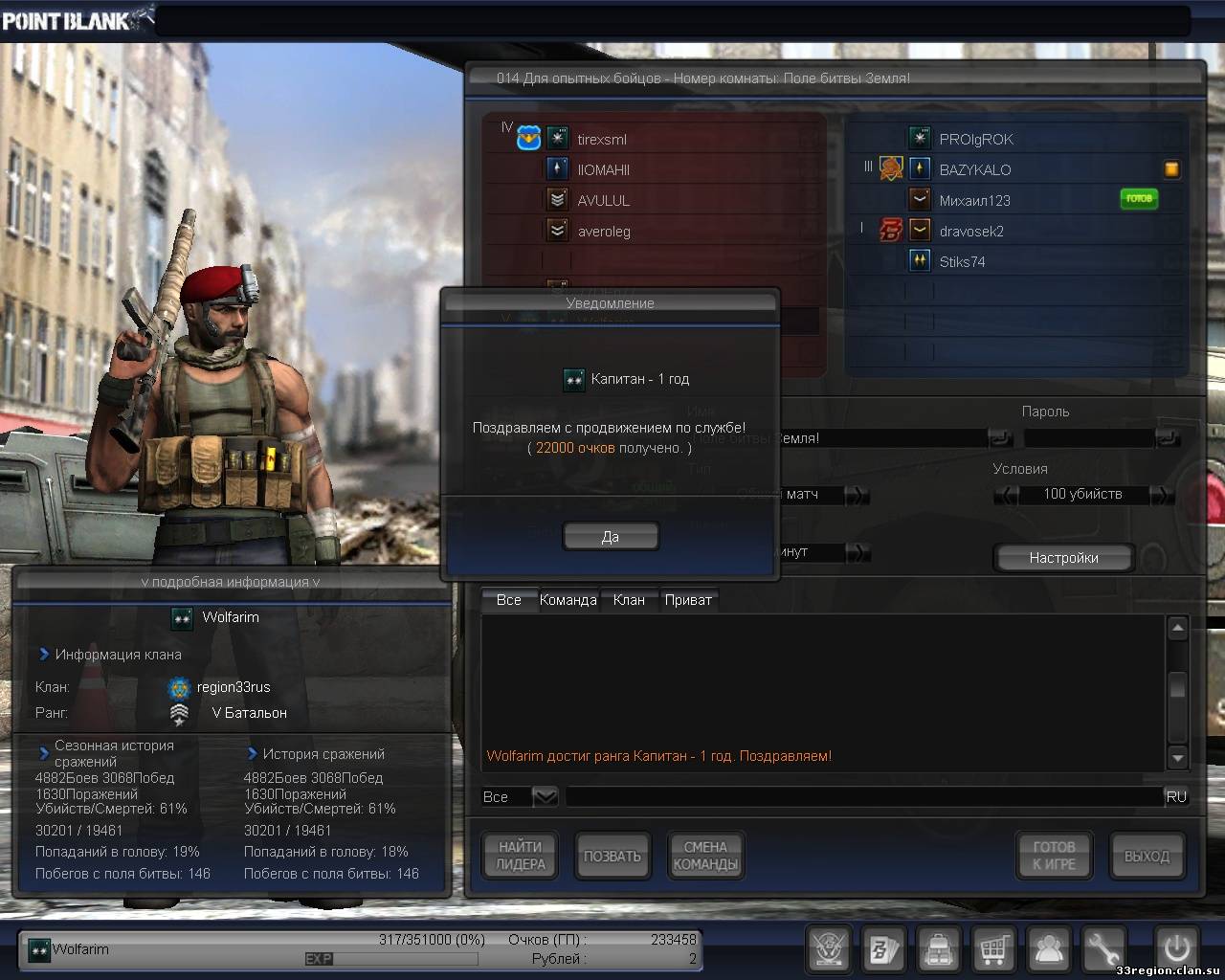Click the rank icon beside AVULUL
The width and height of the screenshot is (1225, 980).
click(x=558, y=200)
